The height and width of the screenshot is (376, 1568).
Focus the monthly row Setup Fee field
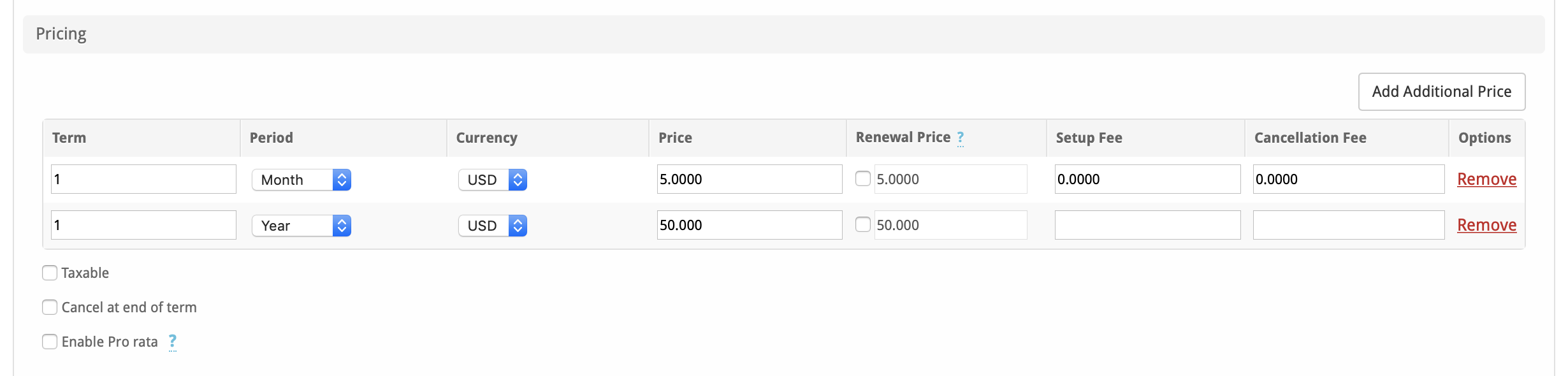(1147, 179)
